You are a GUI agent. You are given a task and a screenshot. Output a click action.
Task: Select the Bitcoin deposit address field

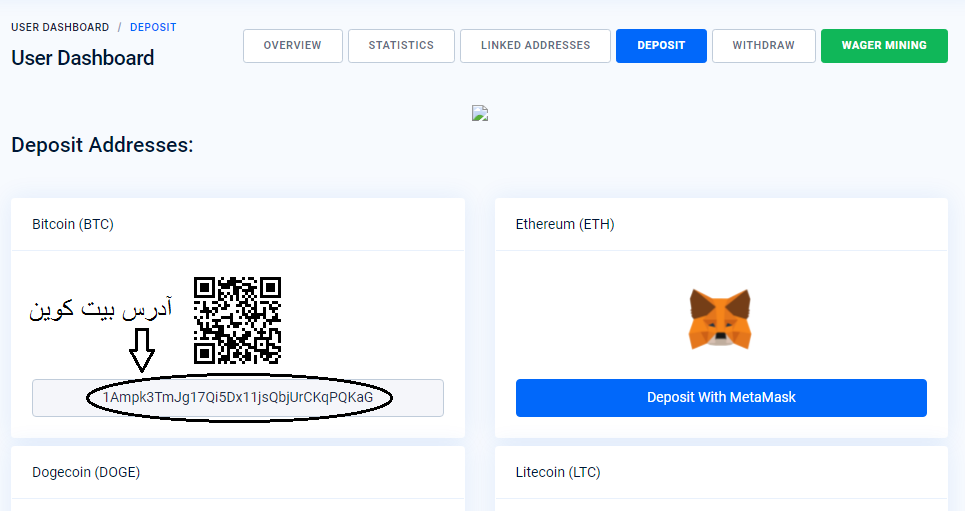238,398
